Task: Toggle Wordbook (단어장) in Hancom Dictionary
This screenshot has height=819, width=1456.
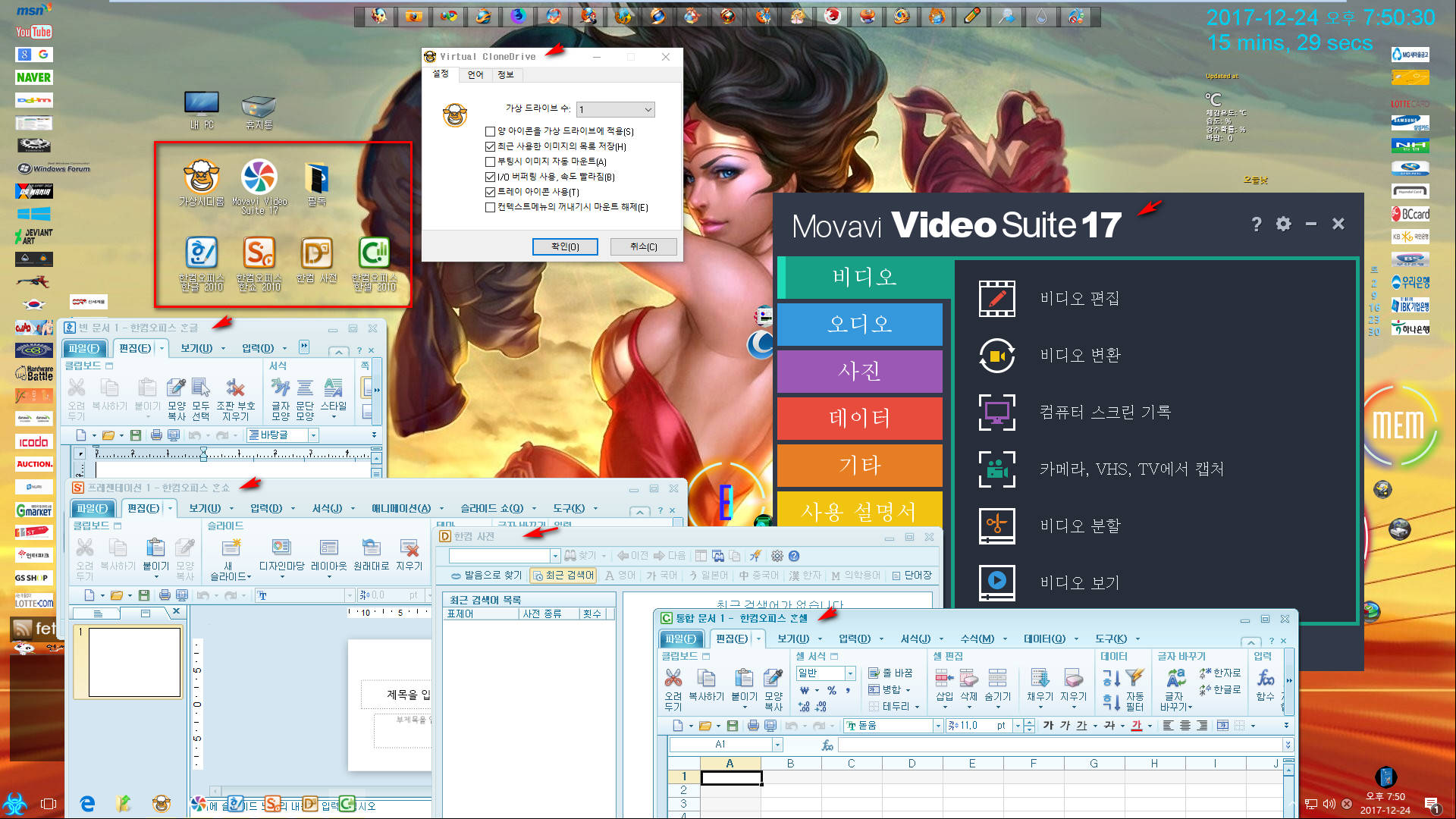Action: [912, 576]
